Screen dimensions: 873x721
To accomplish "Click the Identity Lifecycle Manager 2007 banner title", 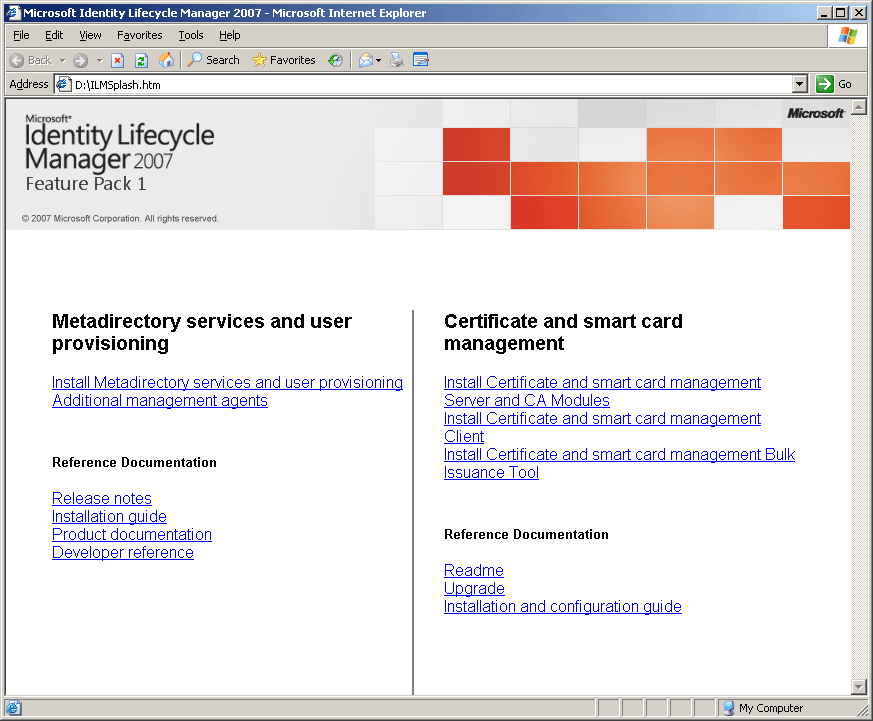I will point(120,146).
